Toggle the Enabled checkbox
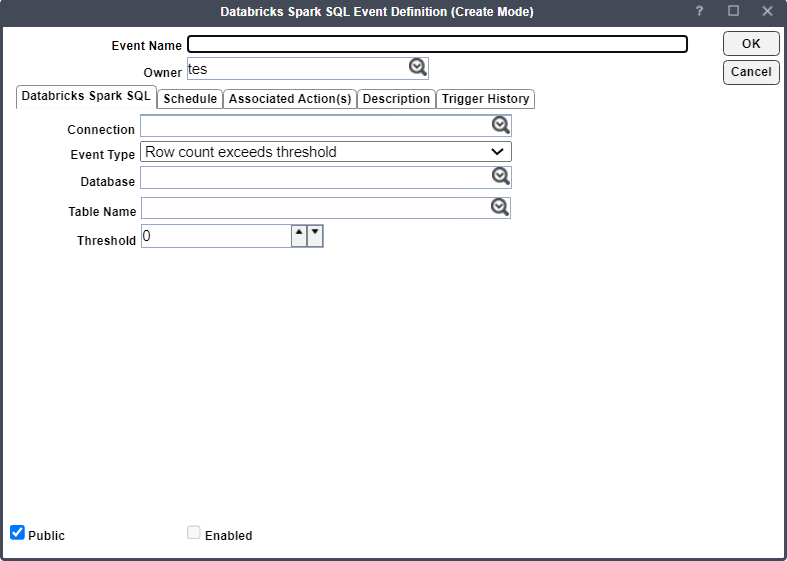787x561 pixels. pyautogui.click(x=194, y=532)
